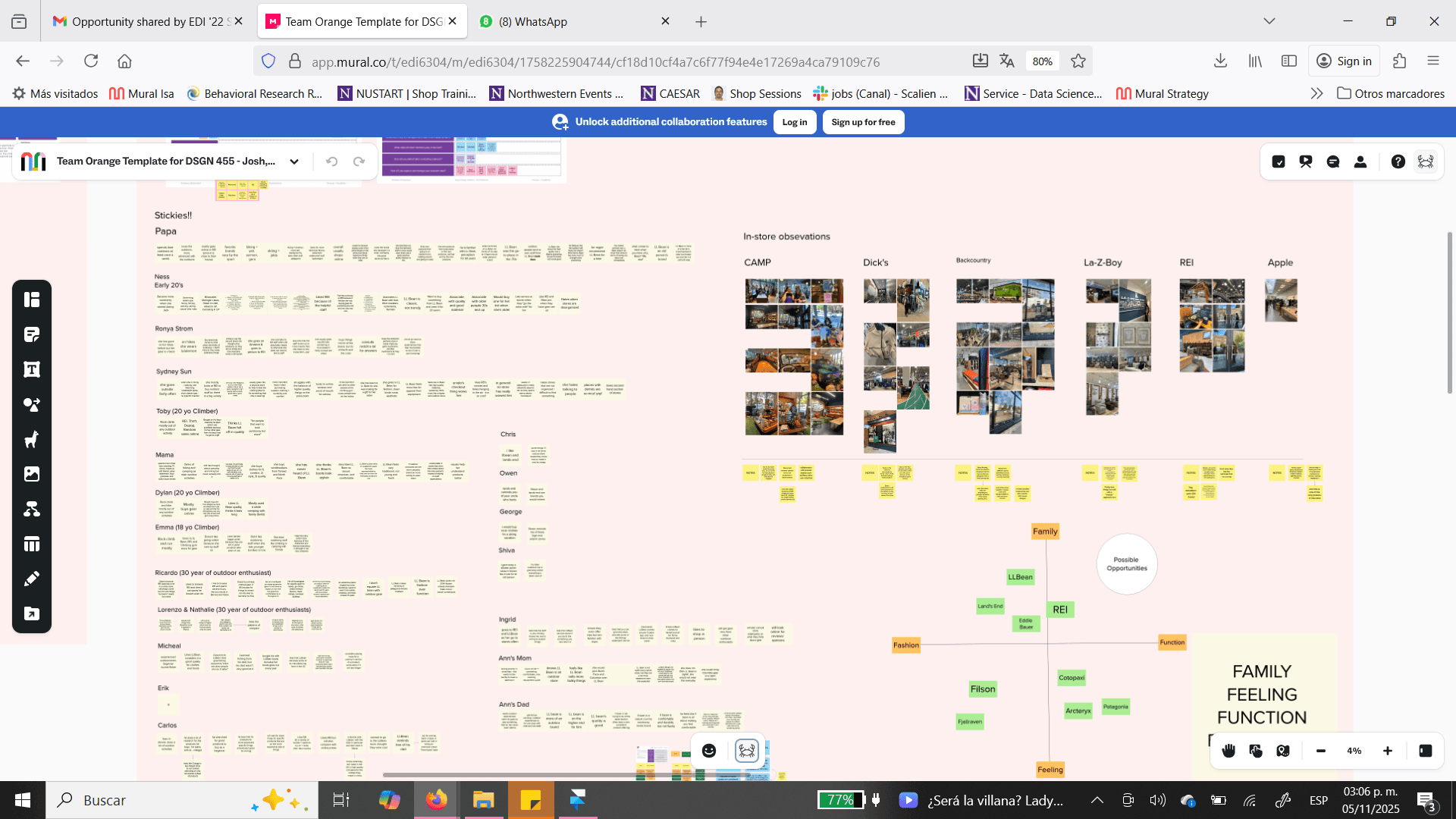
Task: Click zoom in plus button
Action: pos(1387,751)
